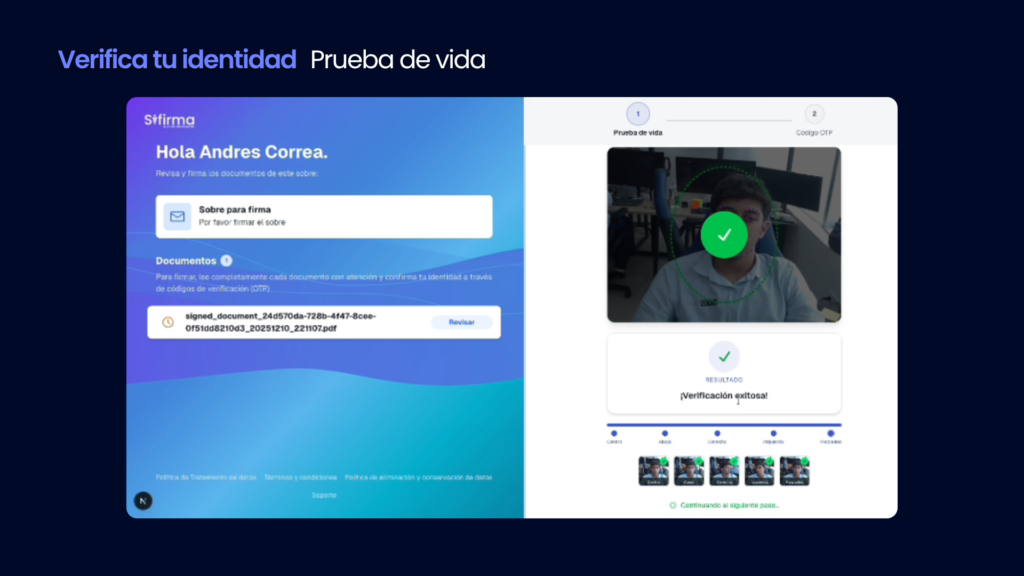Click the last captured face thumbnail
1024x576 pixels.
pyautogui.click(x=794, y=471)
